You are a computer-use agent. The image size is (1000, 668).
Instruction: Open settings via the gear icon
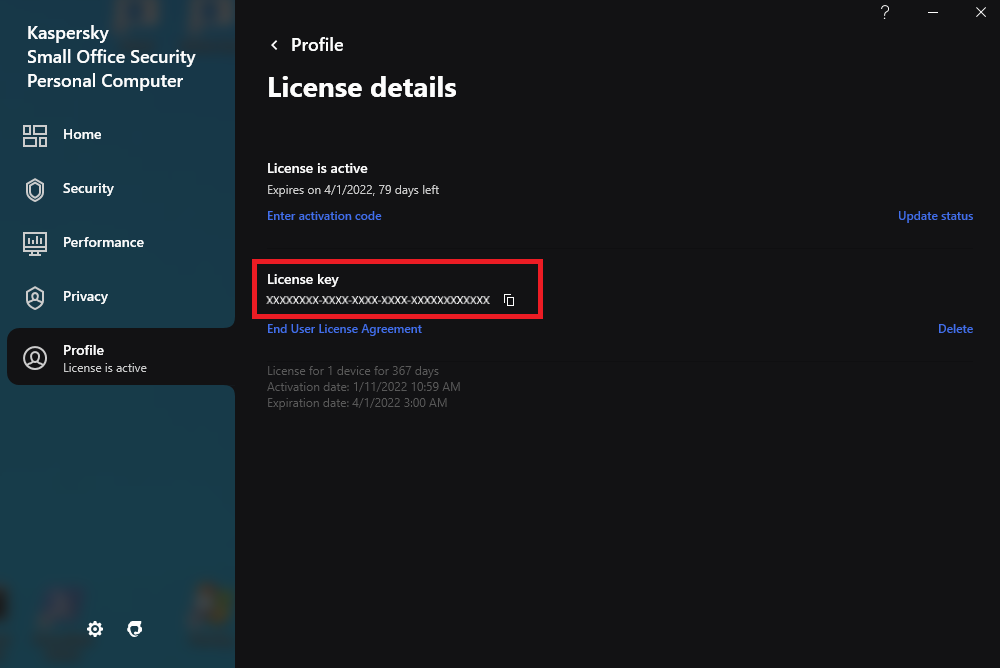[x=95, y=629]
